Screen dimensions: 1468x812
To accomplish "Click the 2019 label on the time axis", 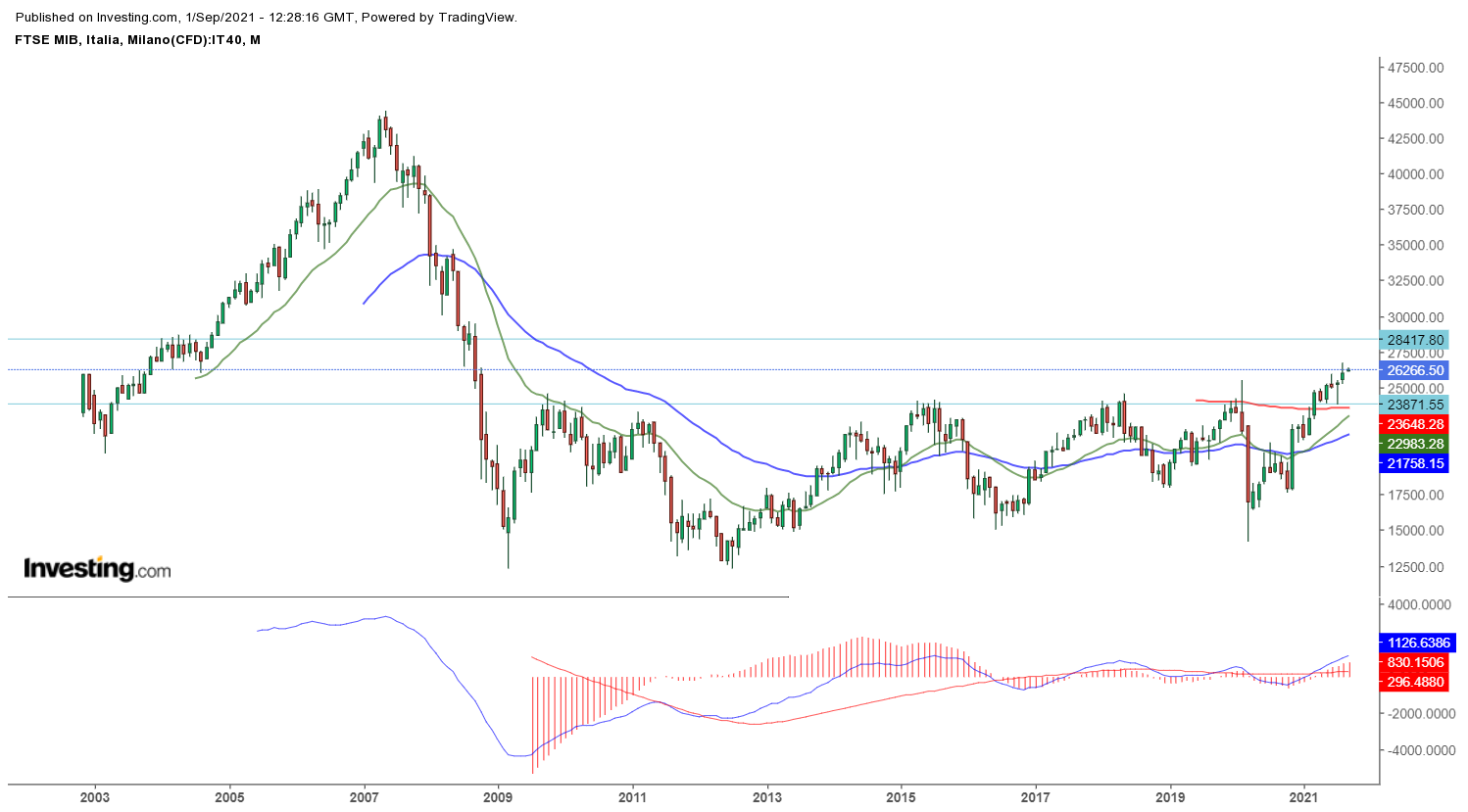I will [1170, 796].
